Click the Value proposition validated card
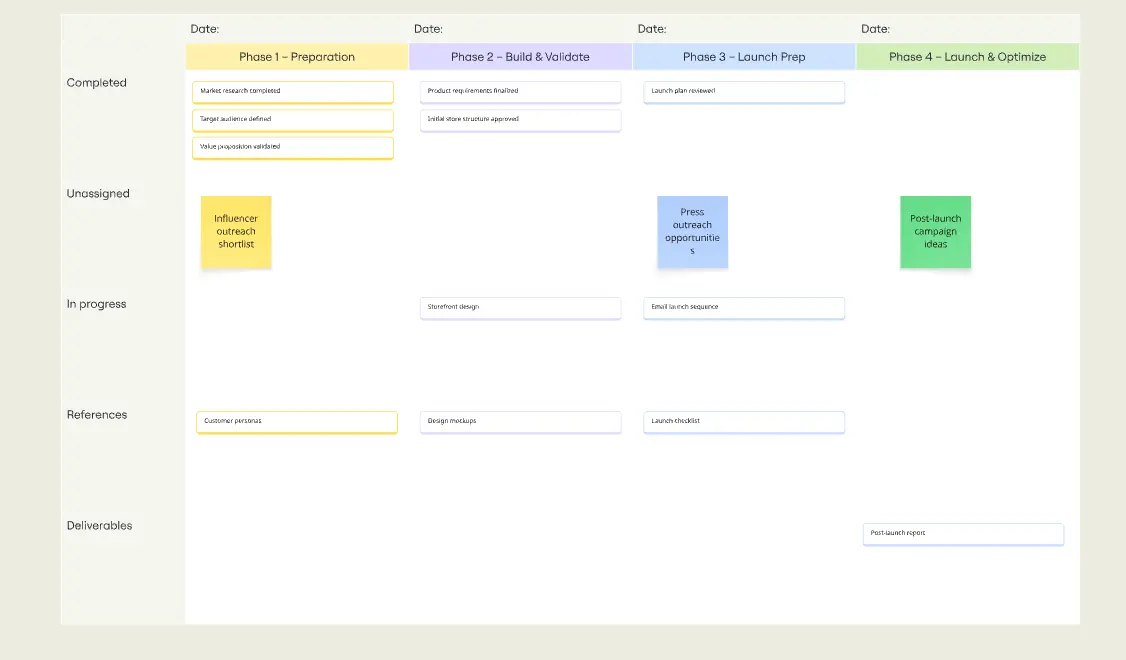Screen dimensions: 1126x660 pos(292,147)
